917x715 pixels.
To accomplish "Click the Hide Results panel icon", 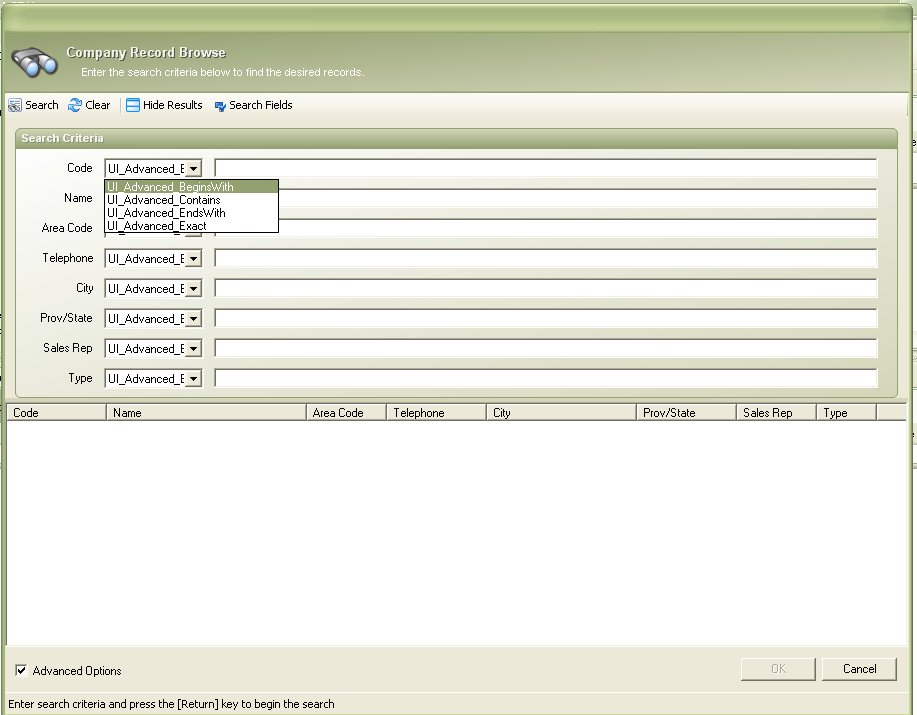I will tap(133, 105).
